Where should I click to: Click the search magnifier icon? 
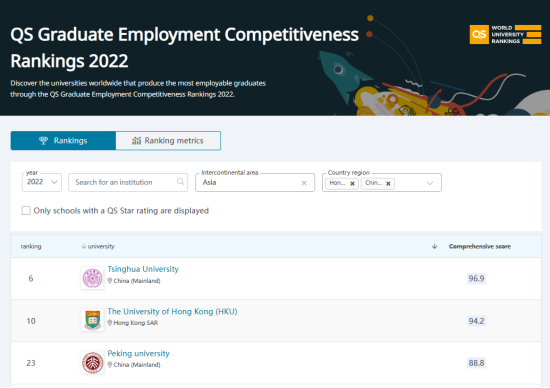180,182
